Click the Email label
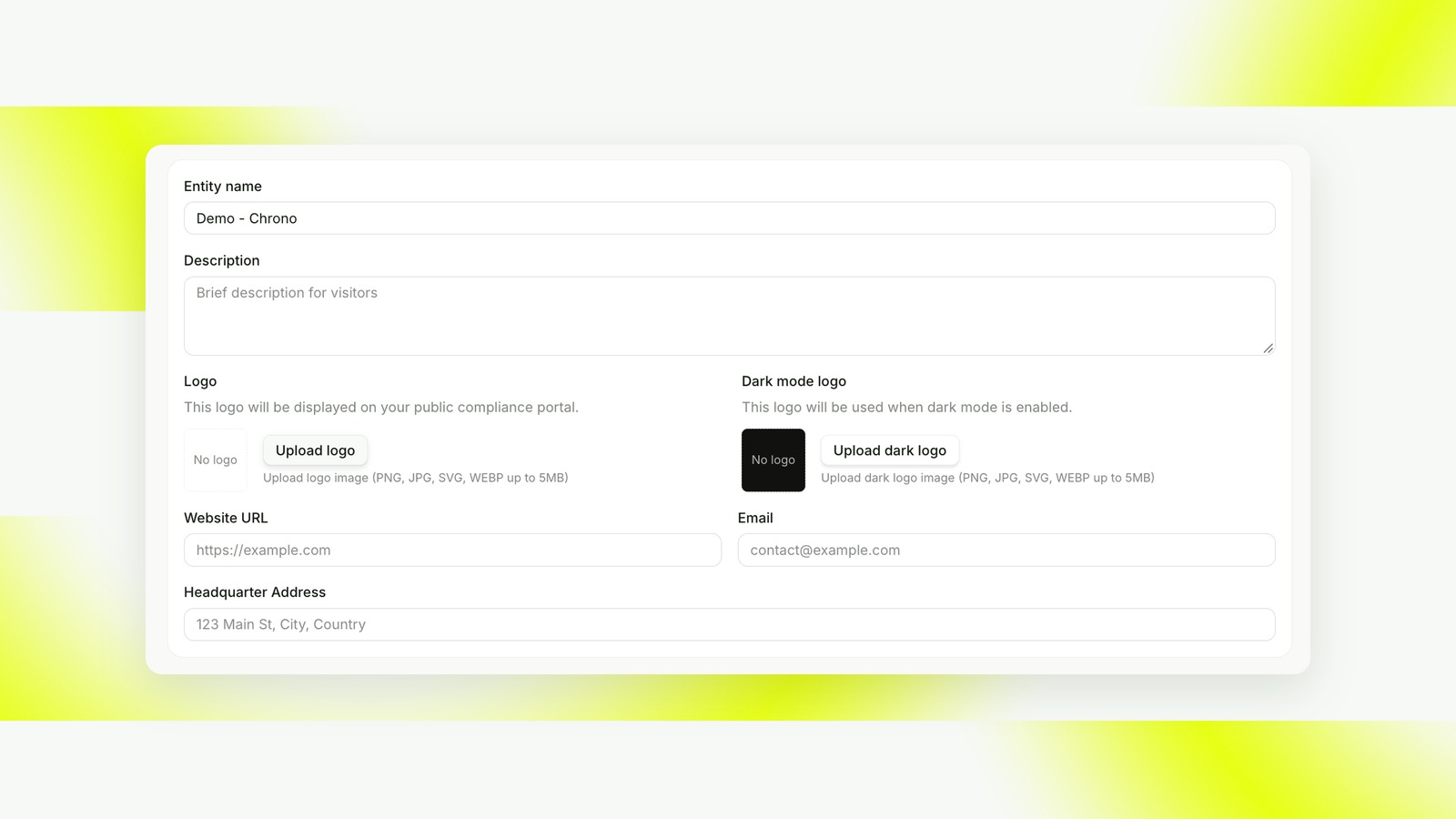The width and height of the screenshot is (1456, 819). [x=755, y=518]
